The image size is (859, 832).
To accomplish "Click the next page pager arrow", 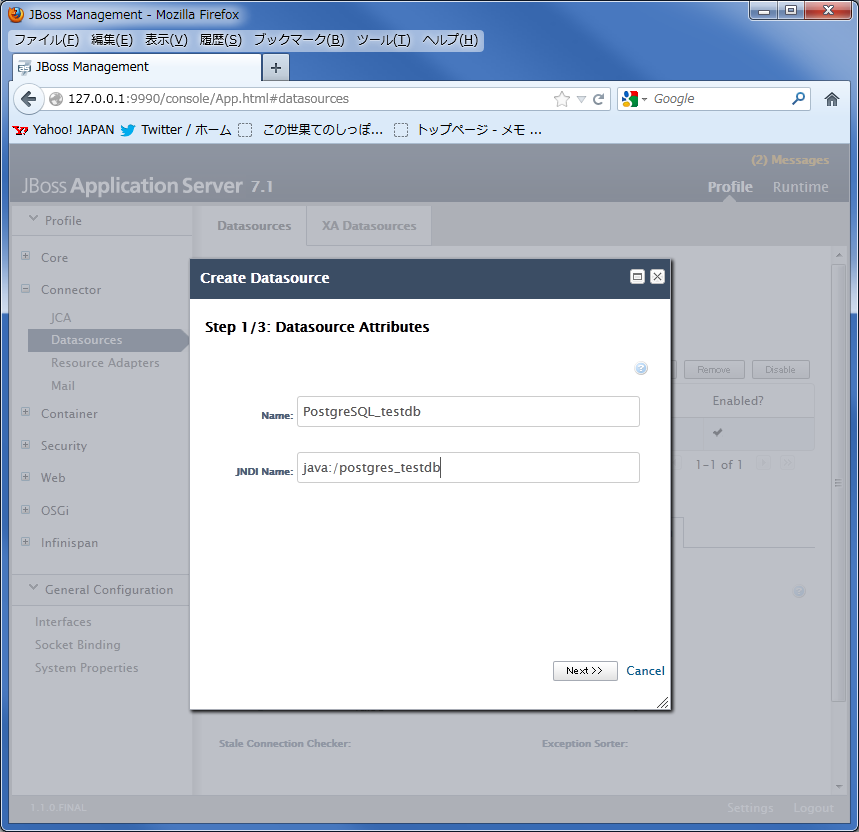I will point(763,463).
